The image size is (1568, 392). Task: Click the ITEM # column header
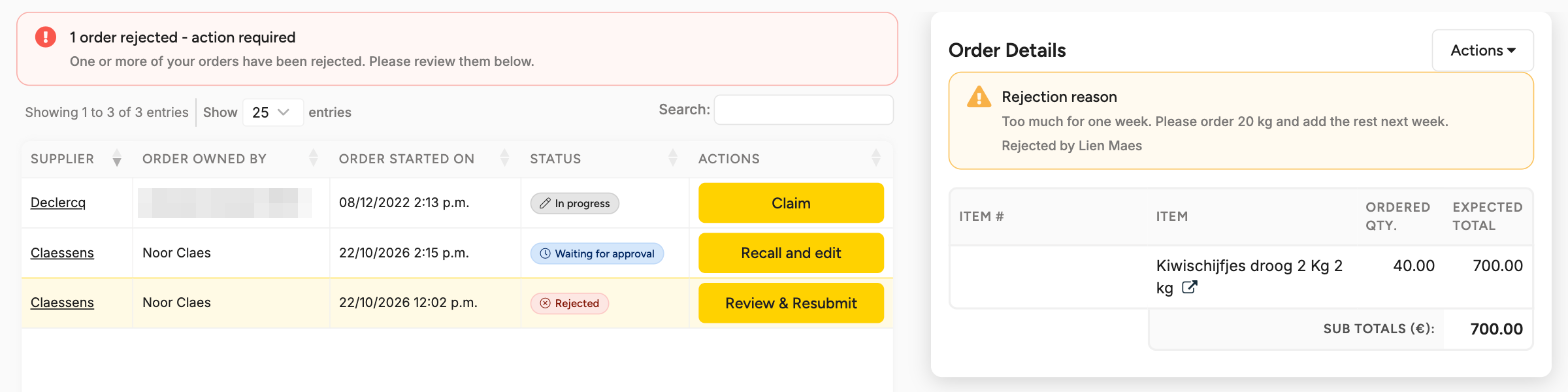tap(981, 216)
